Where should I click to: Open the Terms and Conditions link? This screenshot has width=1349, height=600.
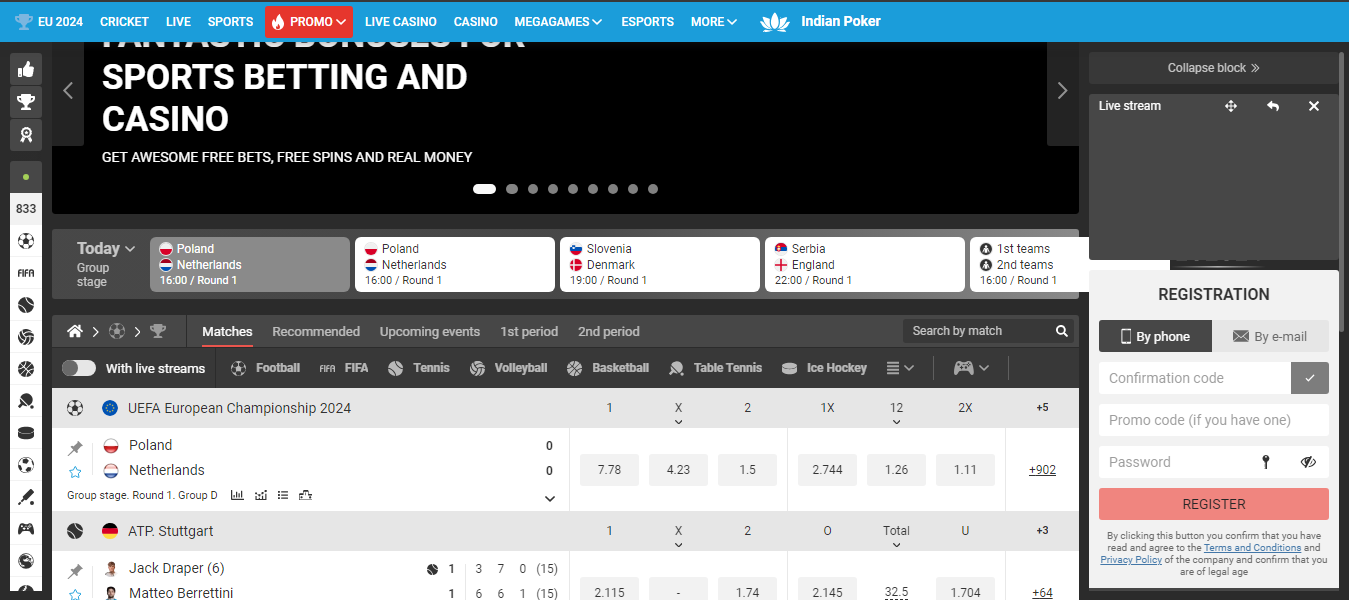tap(1252, 548)
